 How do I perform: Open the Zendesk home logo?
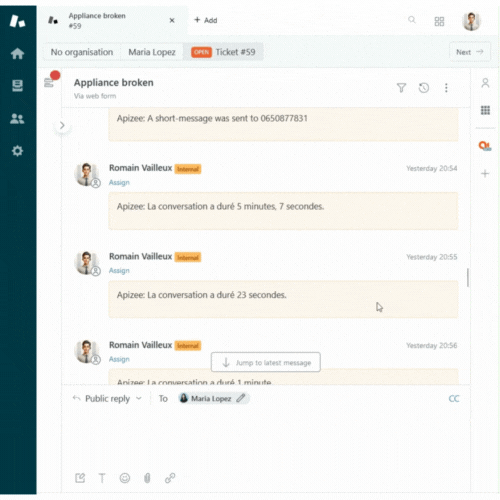[x=17, y=21]
